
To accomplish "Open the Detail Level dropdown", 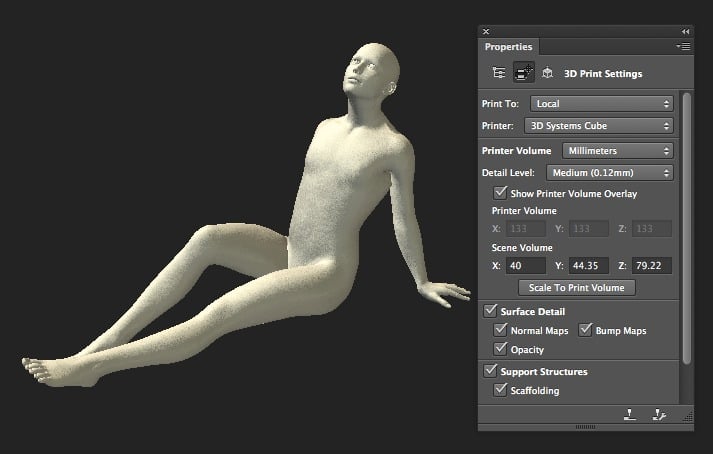I will tap(610, 173).
